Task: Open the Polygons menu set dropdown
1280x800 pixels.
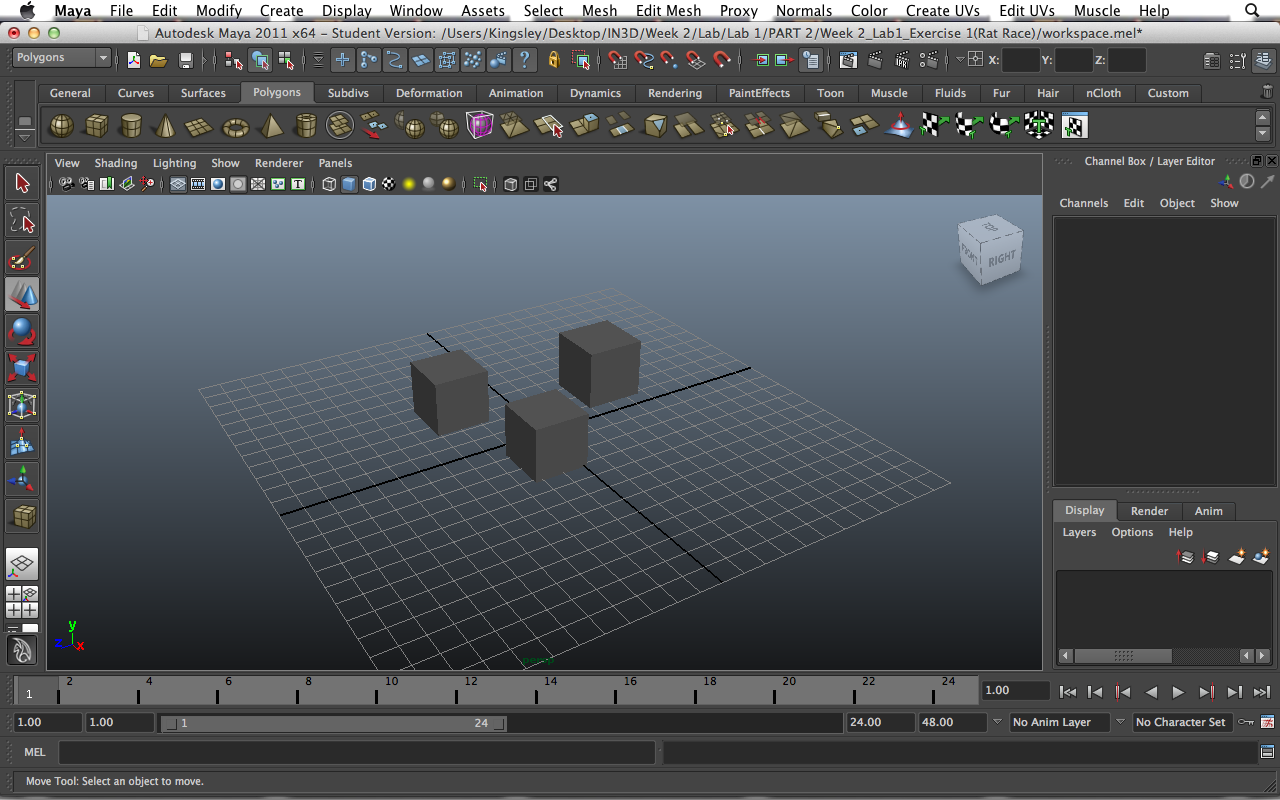Action: pyautogui.click(x=61, y=58)
